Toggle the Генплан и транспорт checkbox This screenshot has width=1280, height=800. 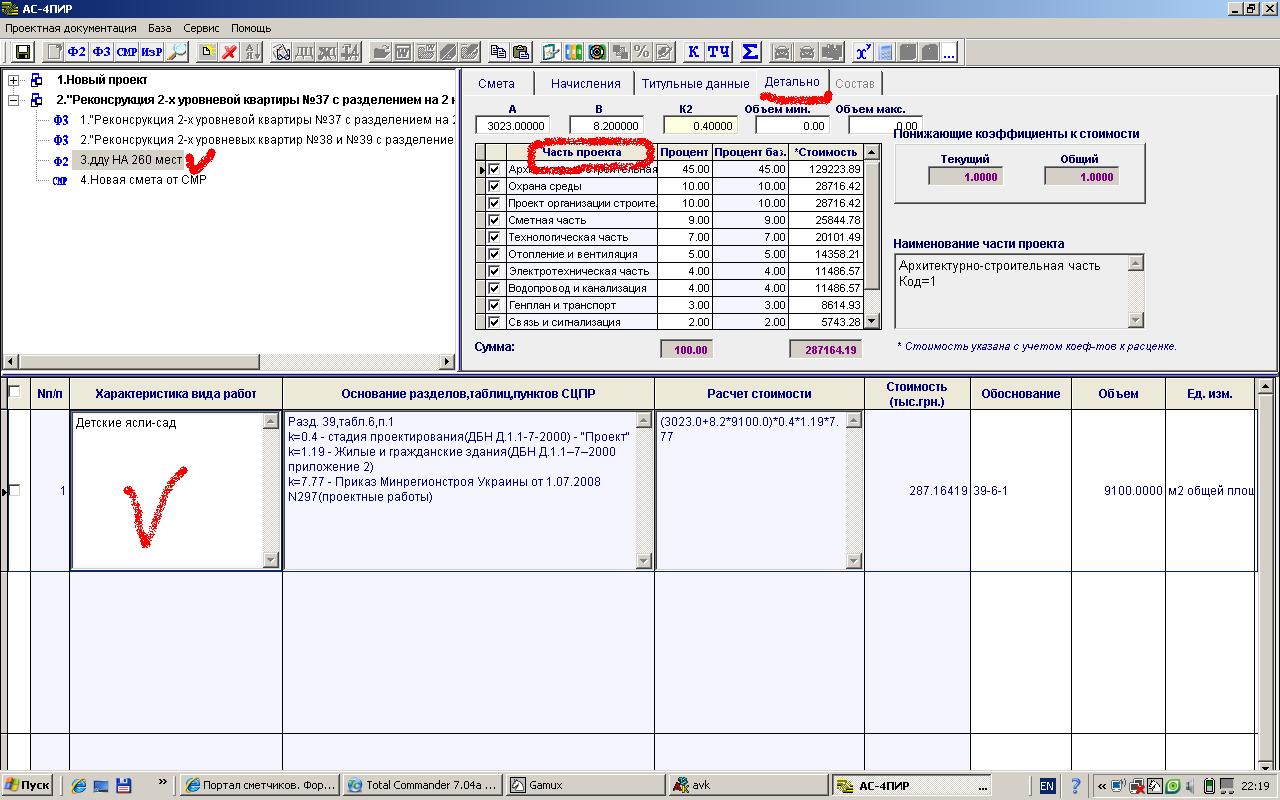coord(494,305)
